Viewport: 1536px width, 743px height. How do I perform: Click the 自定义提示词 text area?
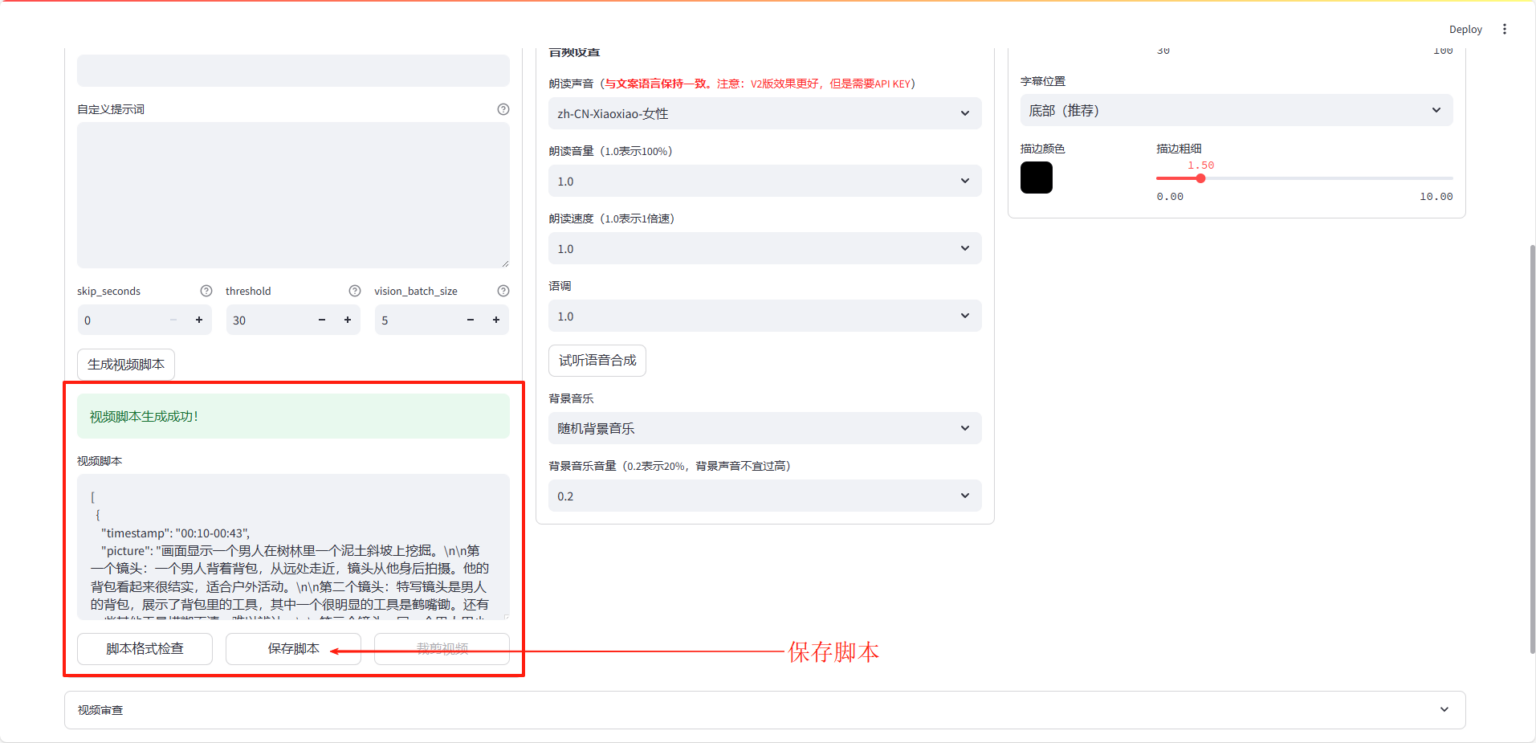point(293,195)
